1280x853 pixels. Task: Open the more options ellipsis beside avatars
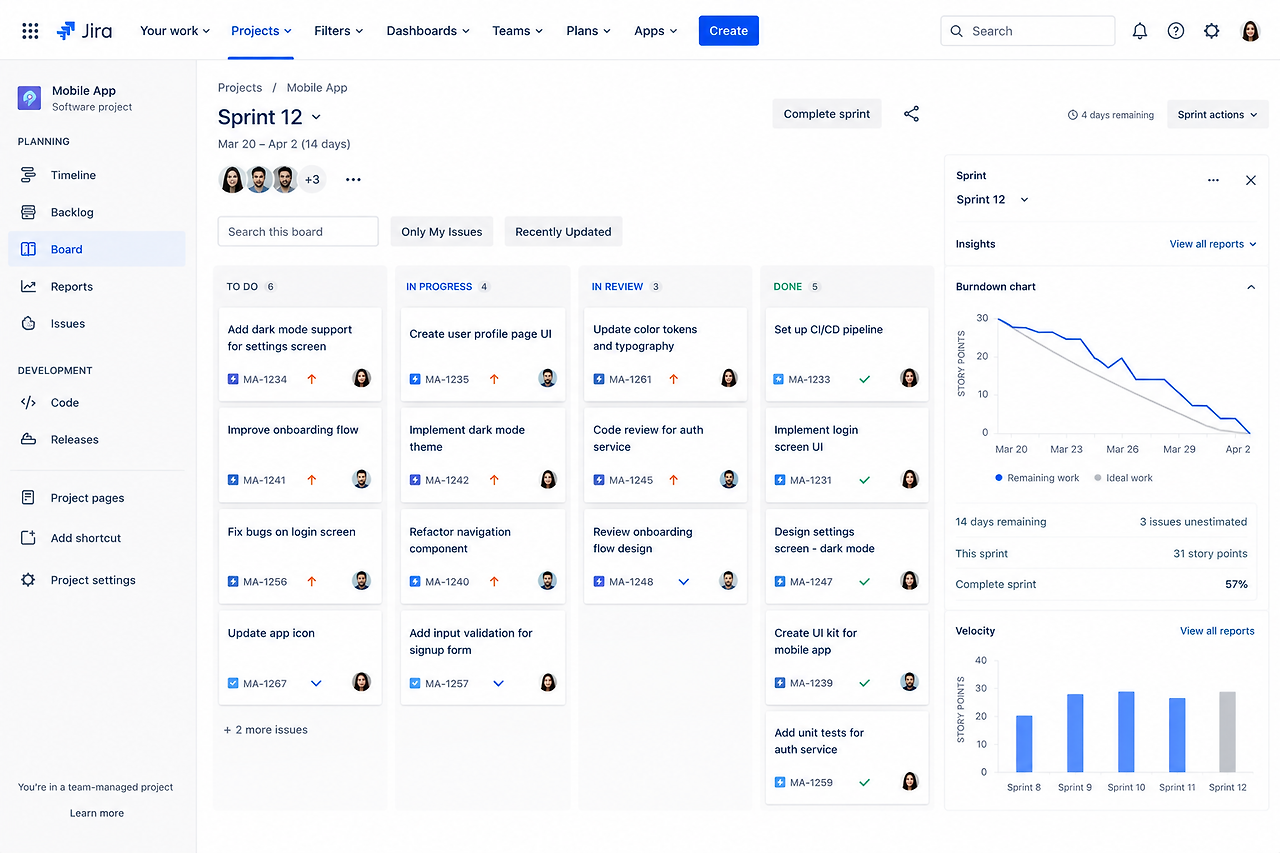tap(353, 180)
